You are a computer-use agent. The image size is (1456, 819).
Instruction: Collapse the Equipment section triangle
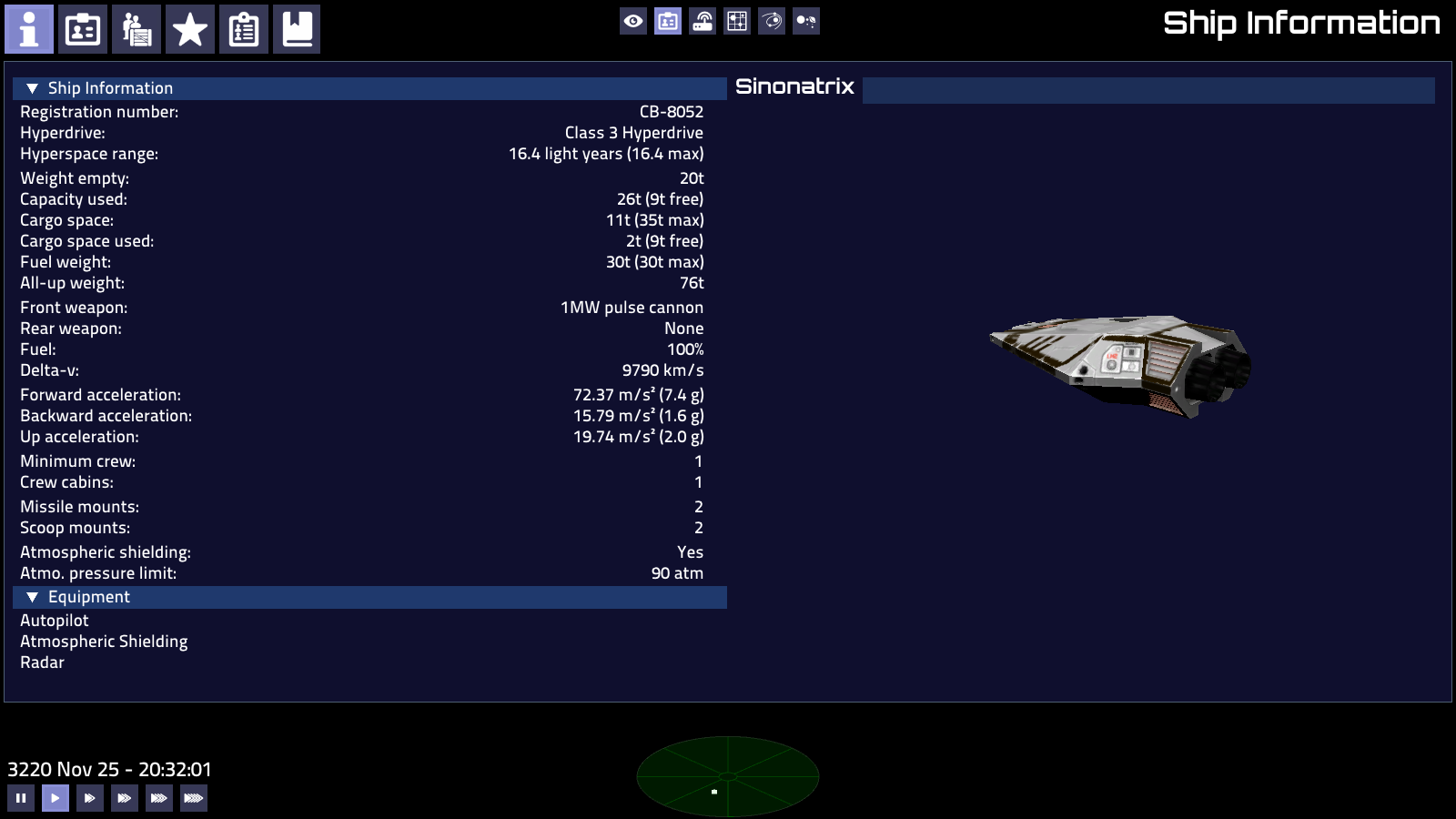coord(32,597)
